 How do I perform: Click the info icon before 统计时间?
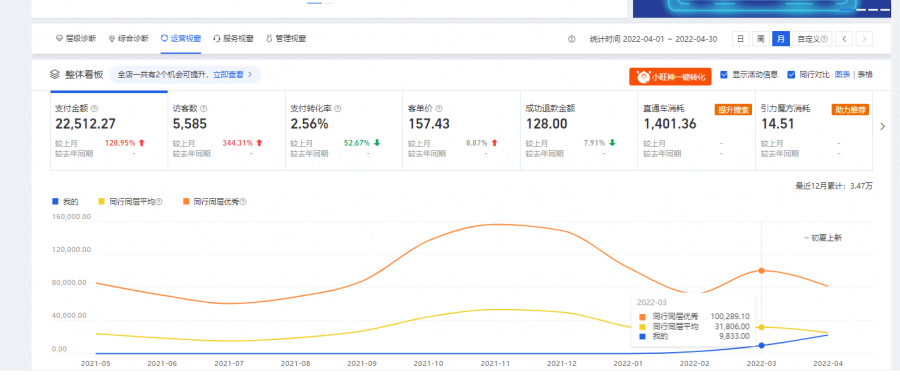(x=571, y=39)
